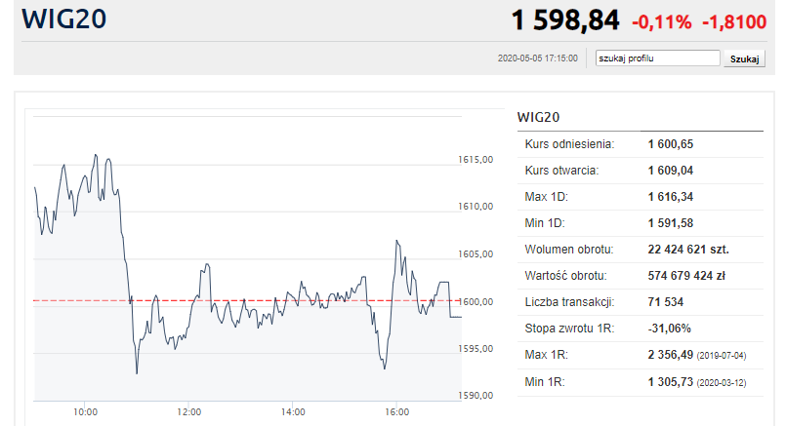Click the -1,8100 point change

pyautogui.click(x=734, y=22)
